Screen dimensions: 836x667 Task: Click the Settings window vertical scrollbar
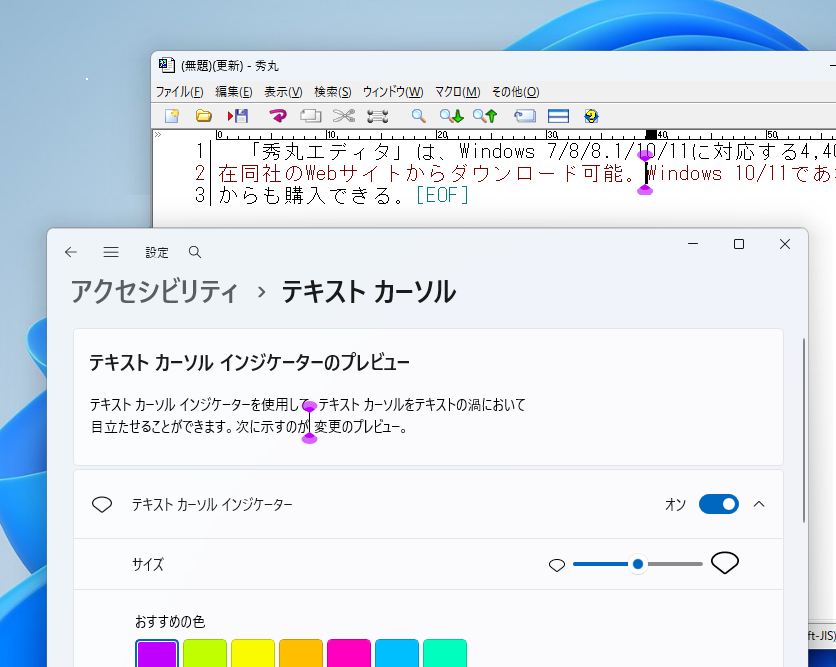click(803, 430)
